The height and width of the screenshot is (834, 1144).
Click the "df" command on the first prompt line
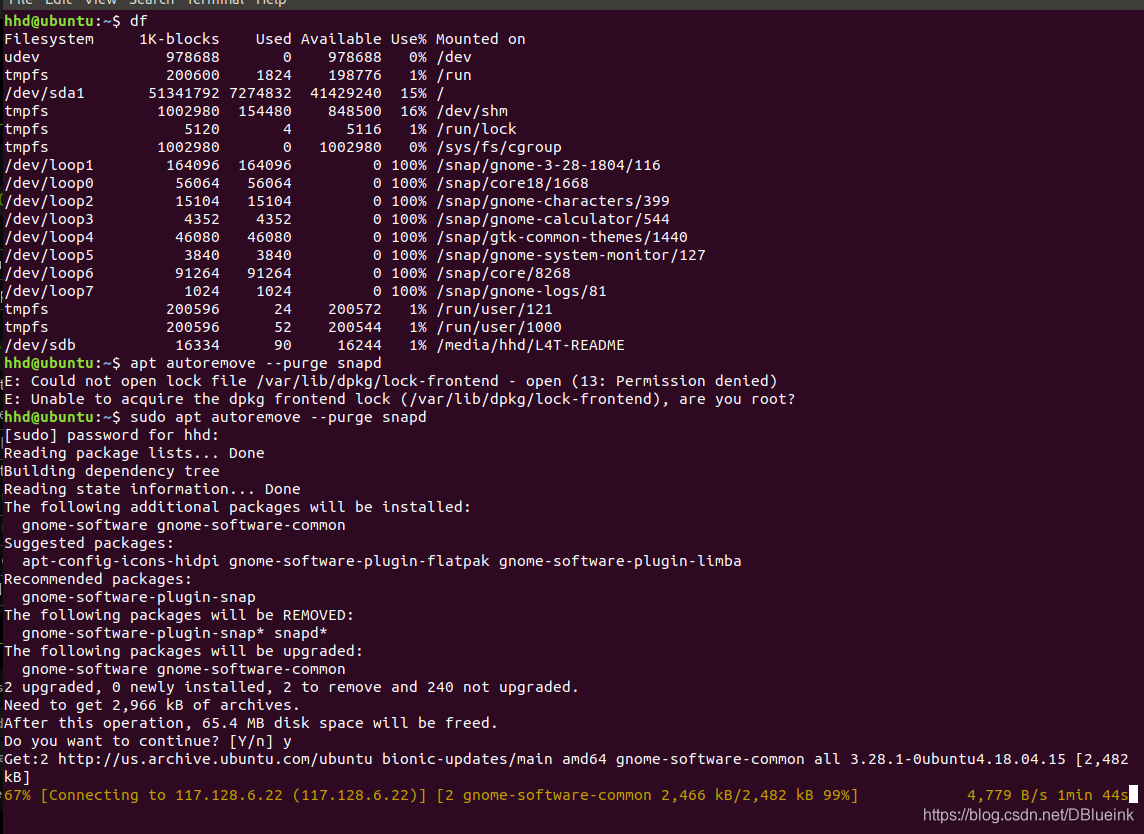[x=139, y=21]
